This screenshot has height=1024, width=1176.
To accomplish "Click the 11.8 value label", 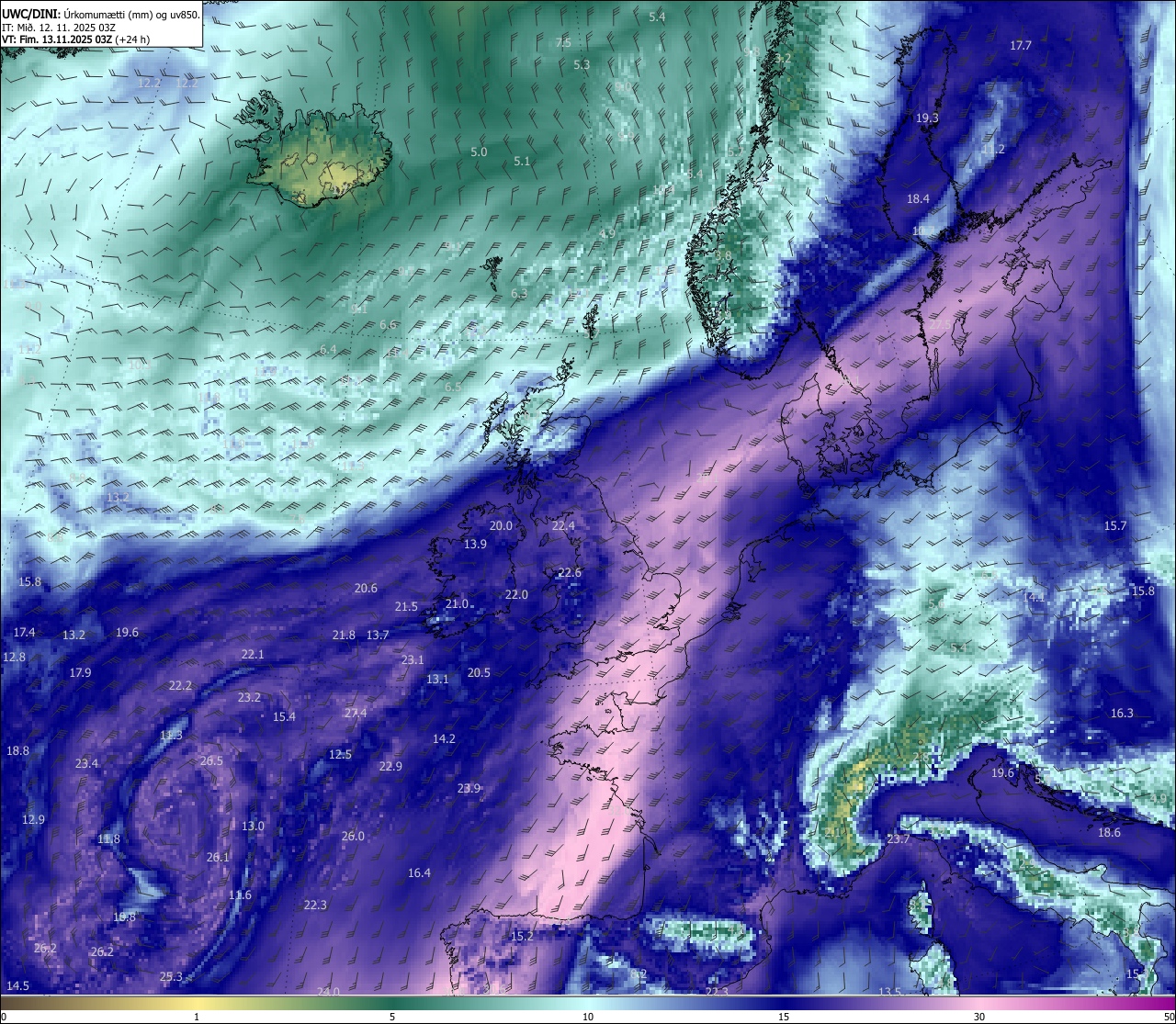I will pyautogui.click(x=108, y=838).
